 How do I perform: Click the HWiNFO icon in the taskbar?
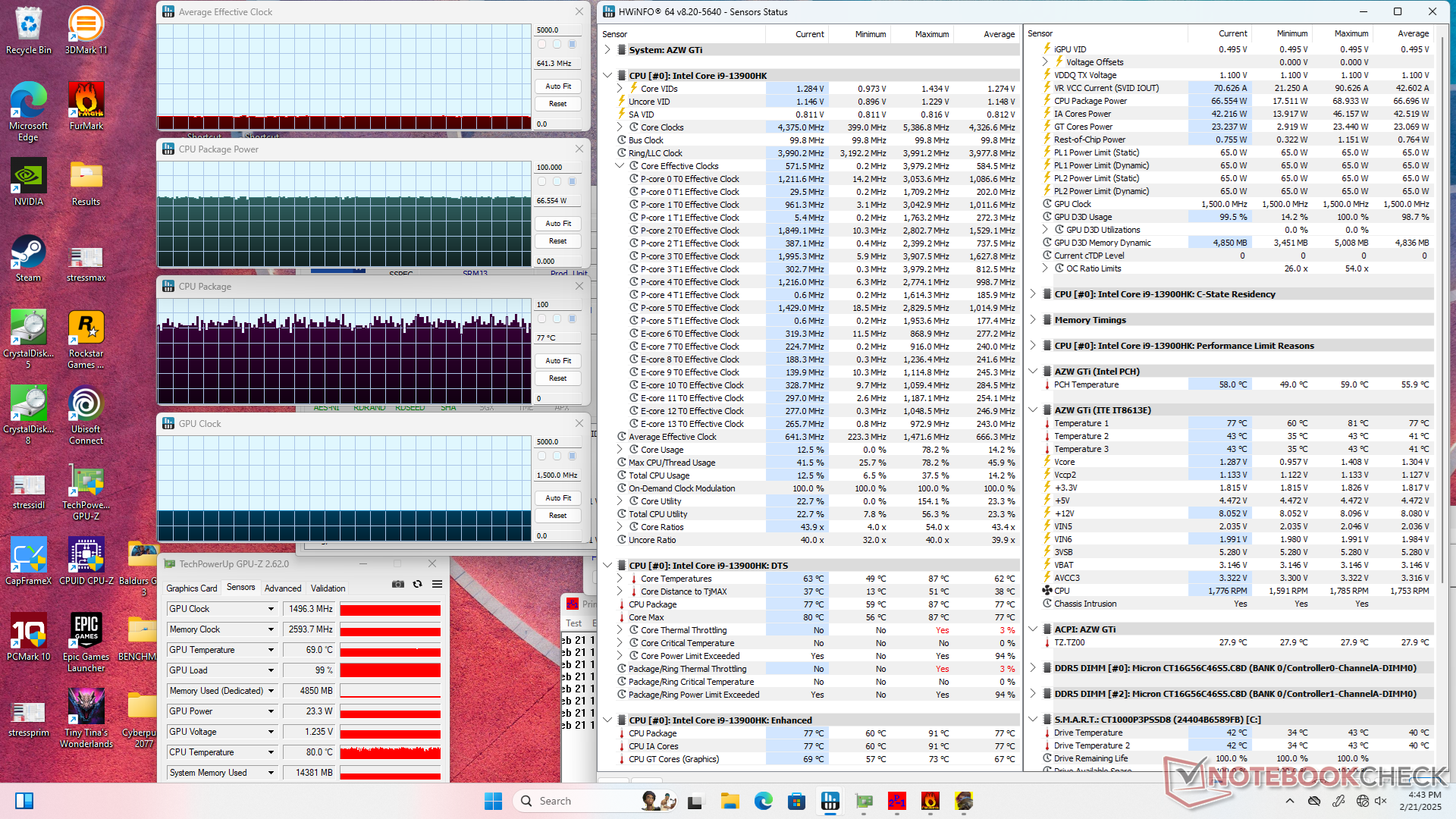tap(830, 801)
